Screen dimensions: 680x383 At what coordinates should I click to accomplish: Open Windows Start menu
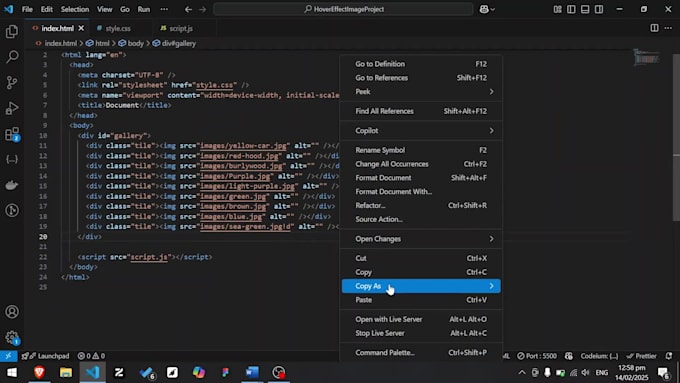(x=12, y=372)
